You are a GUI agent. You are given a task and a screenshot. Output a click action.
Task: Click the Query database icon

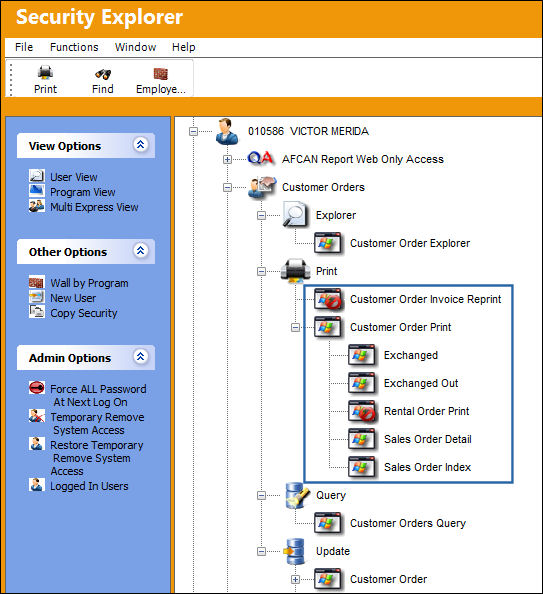[297, 495]
